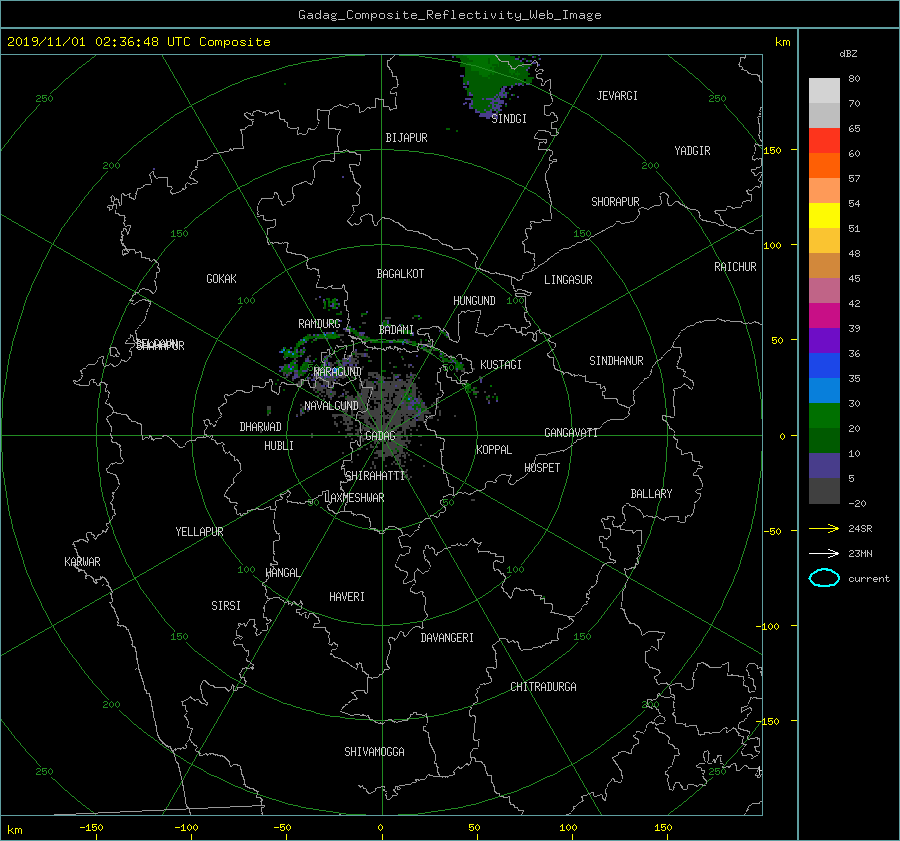Click the HANGAL city label
This screenshot has height=841, width=900.
tap(282, 573)
